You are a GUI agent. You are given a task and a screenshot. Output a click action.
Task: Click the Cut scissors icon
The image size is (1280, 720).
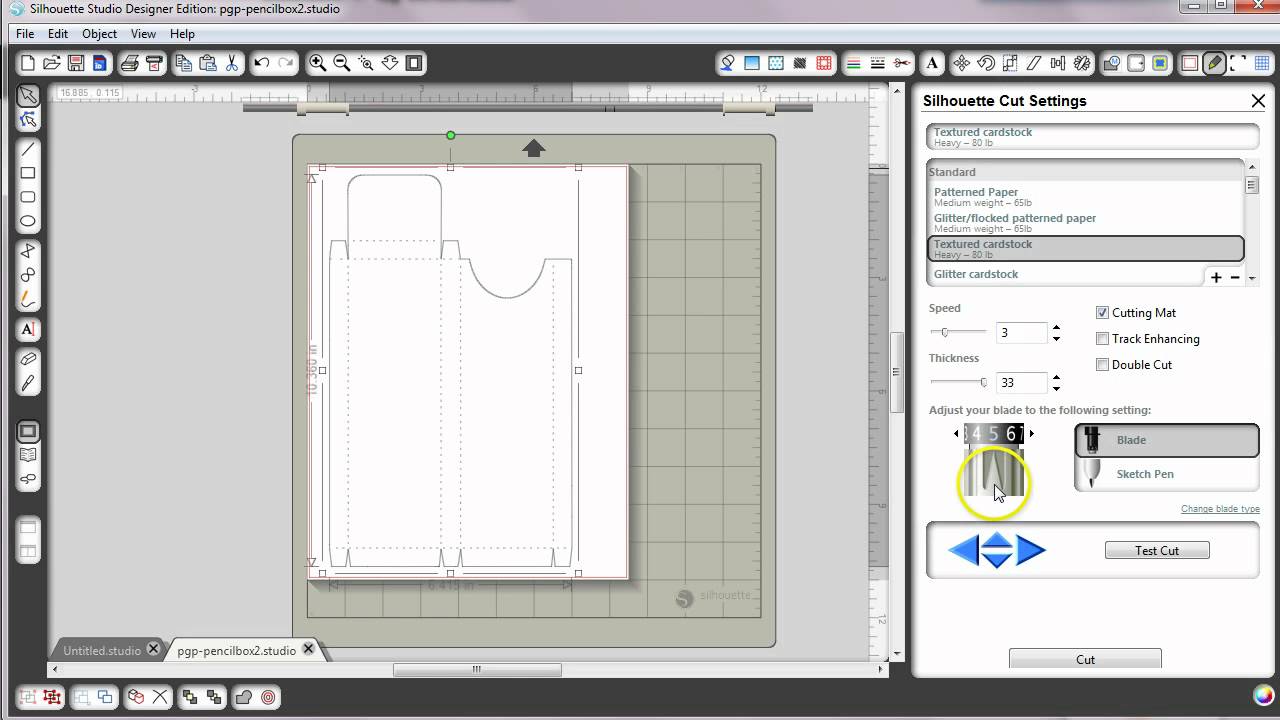232,63
